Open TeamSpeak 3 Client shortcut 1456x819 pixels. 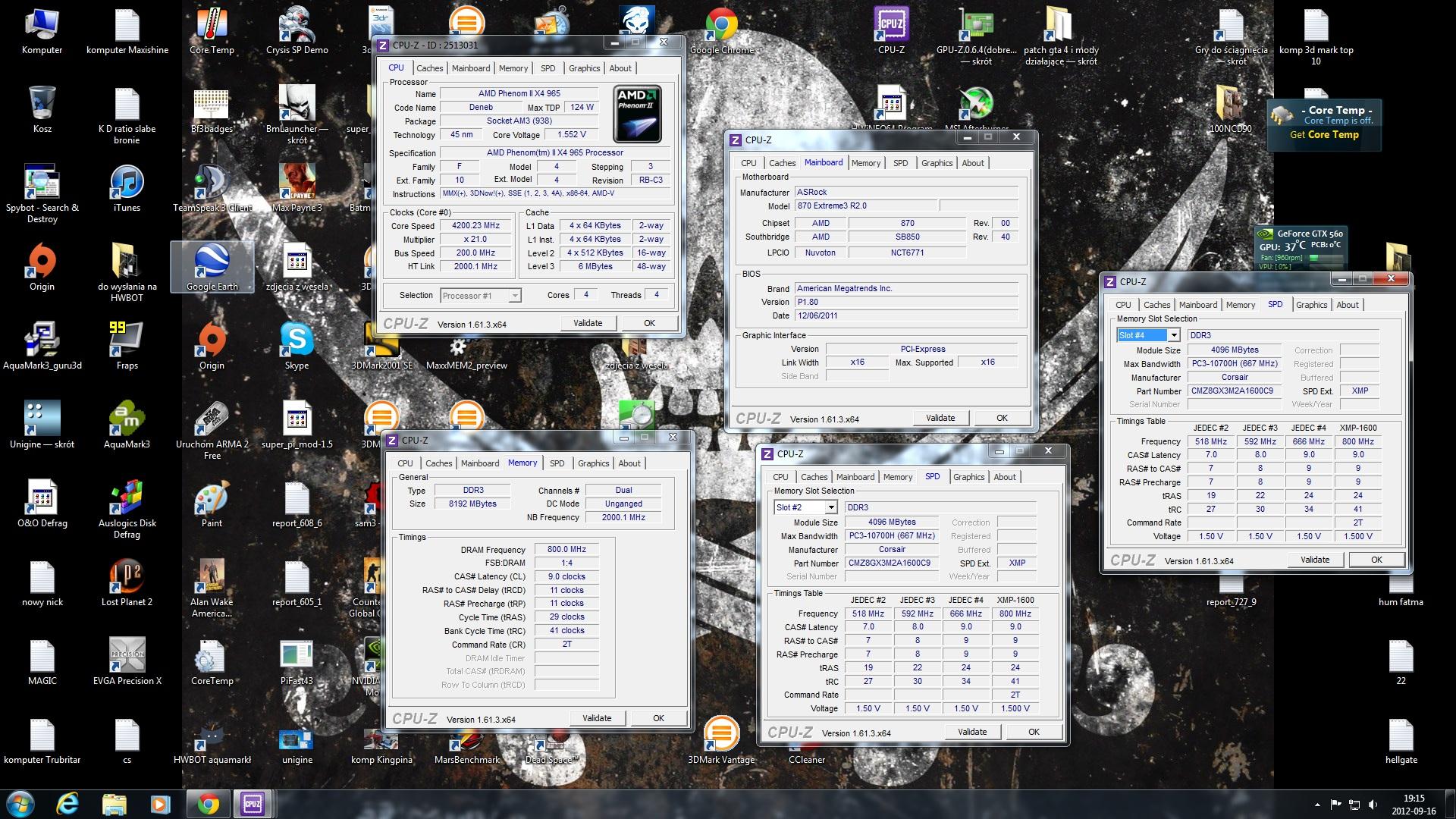point(212,190)
